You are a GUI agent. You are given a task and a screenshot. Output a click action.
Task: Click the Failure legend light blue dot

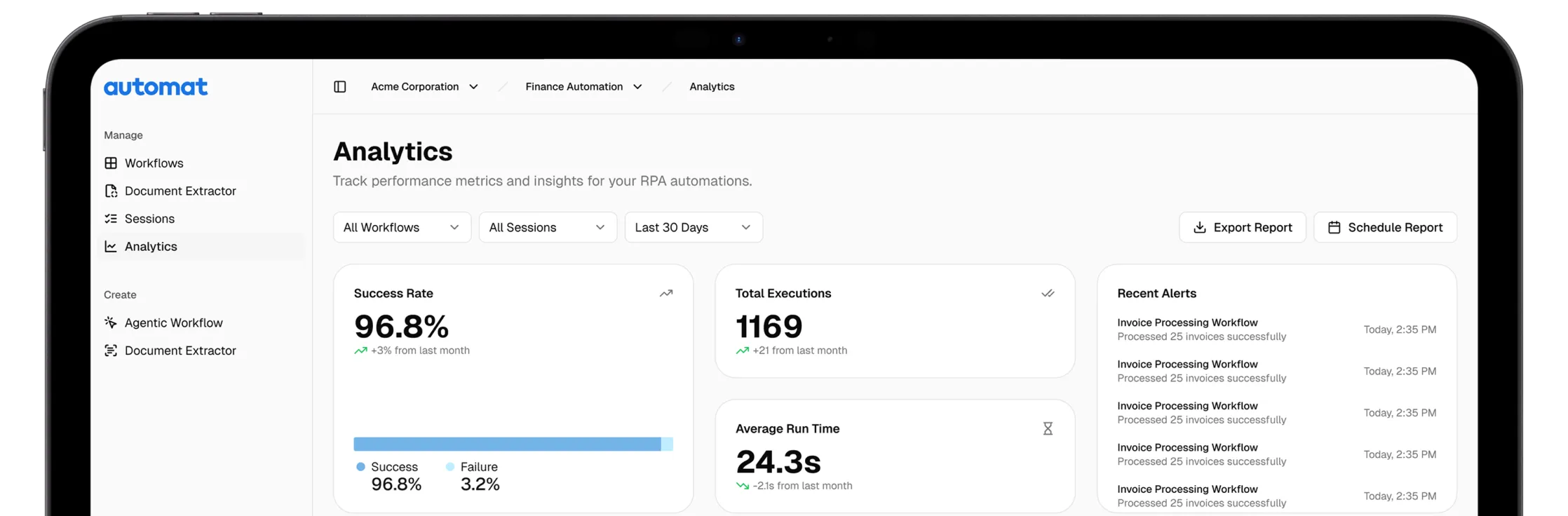click(x=450, y=467)
